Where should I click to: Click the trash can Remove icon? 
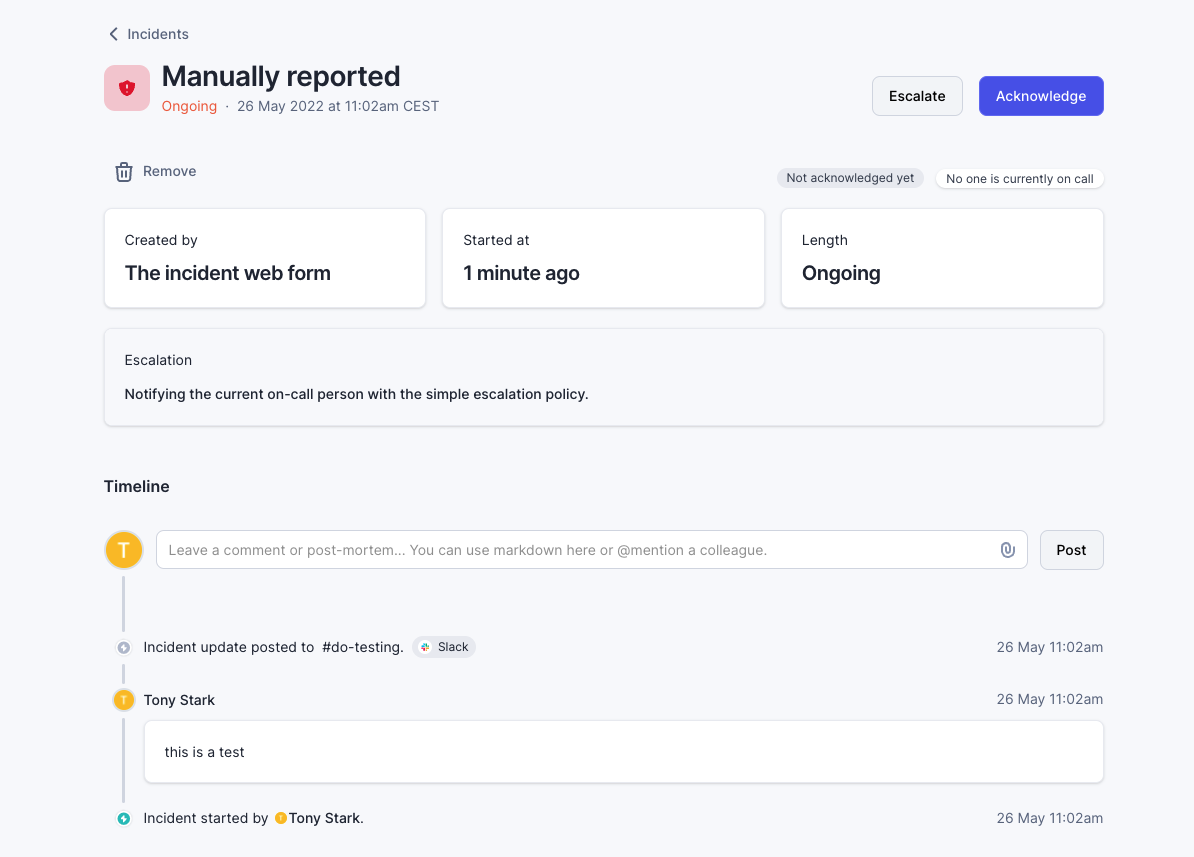124,172
